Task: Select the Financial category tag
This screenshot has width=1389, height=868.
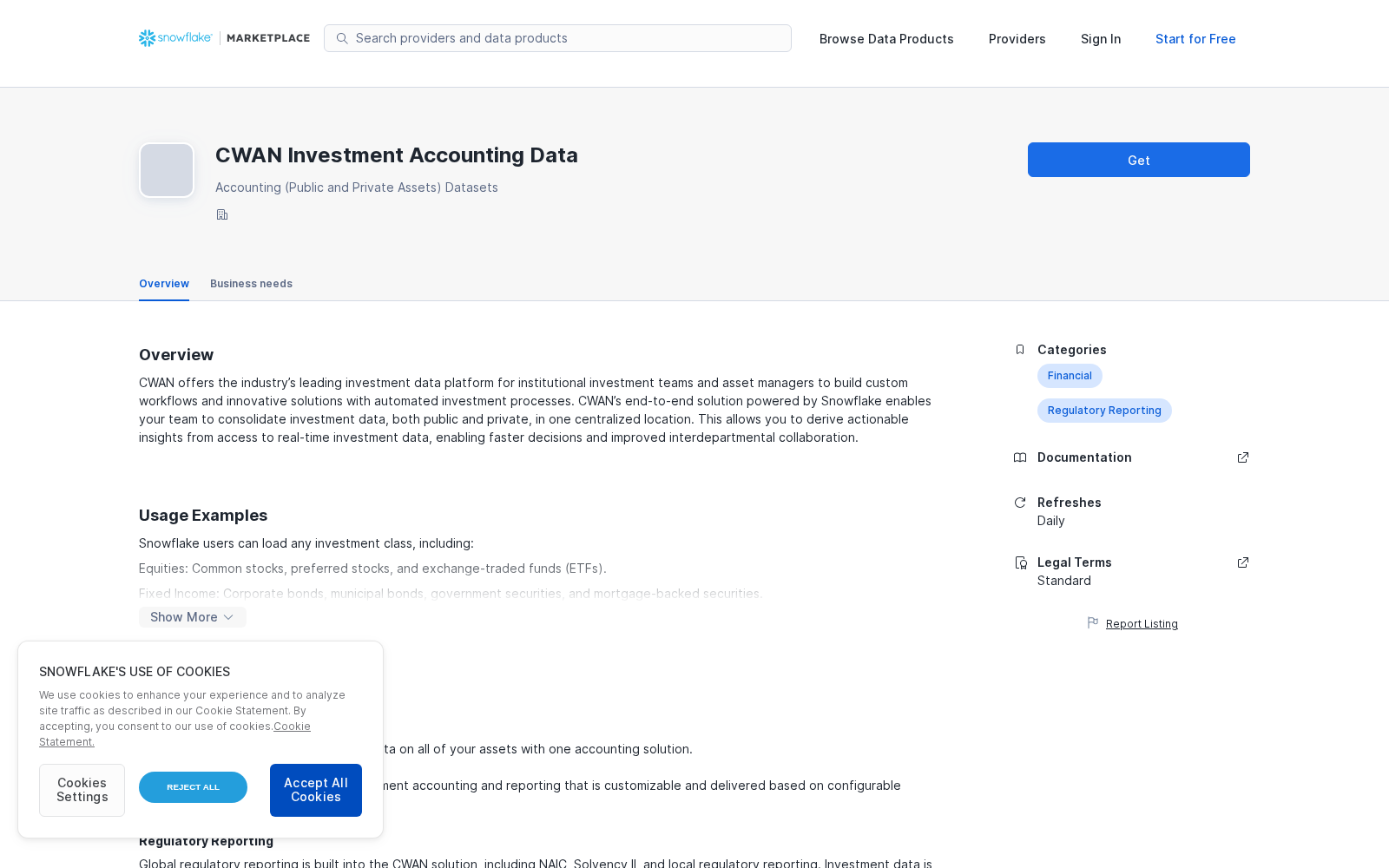Action: (1070, 376)
